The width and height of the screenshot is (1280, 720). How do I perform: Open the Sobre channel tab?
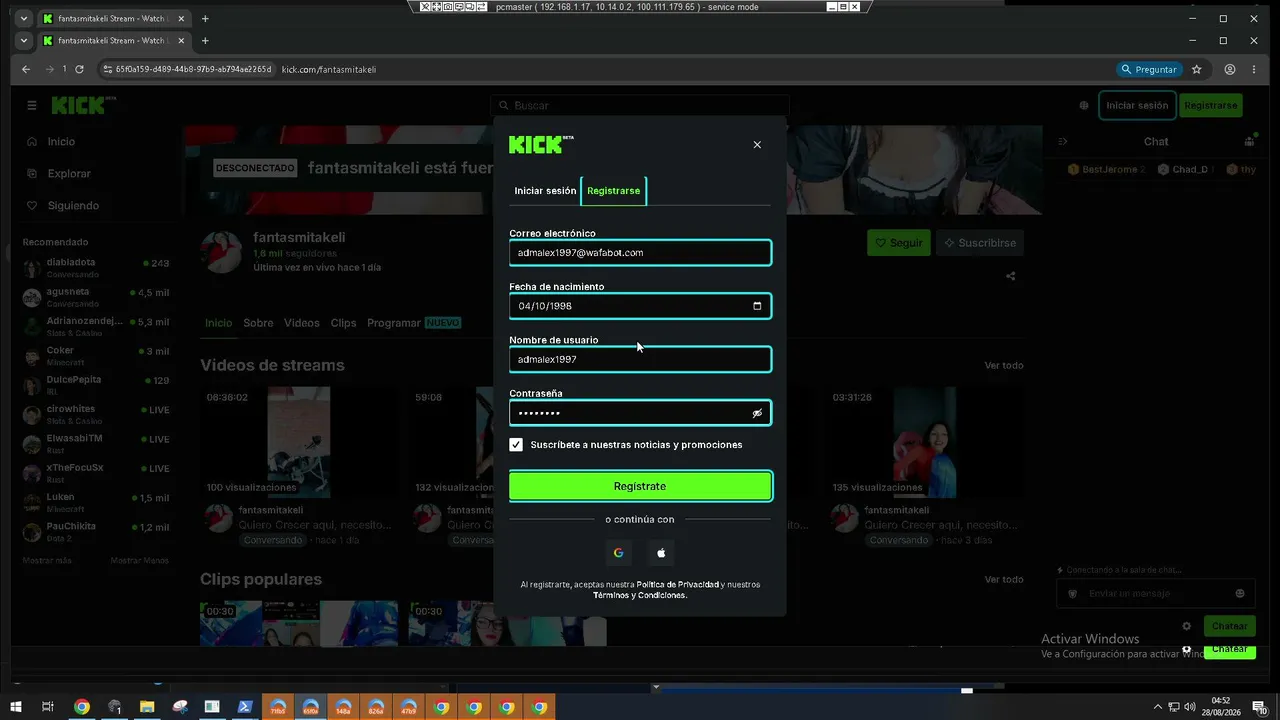[258, 323]
